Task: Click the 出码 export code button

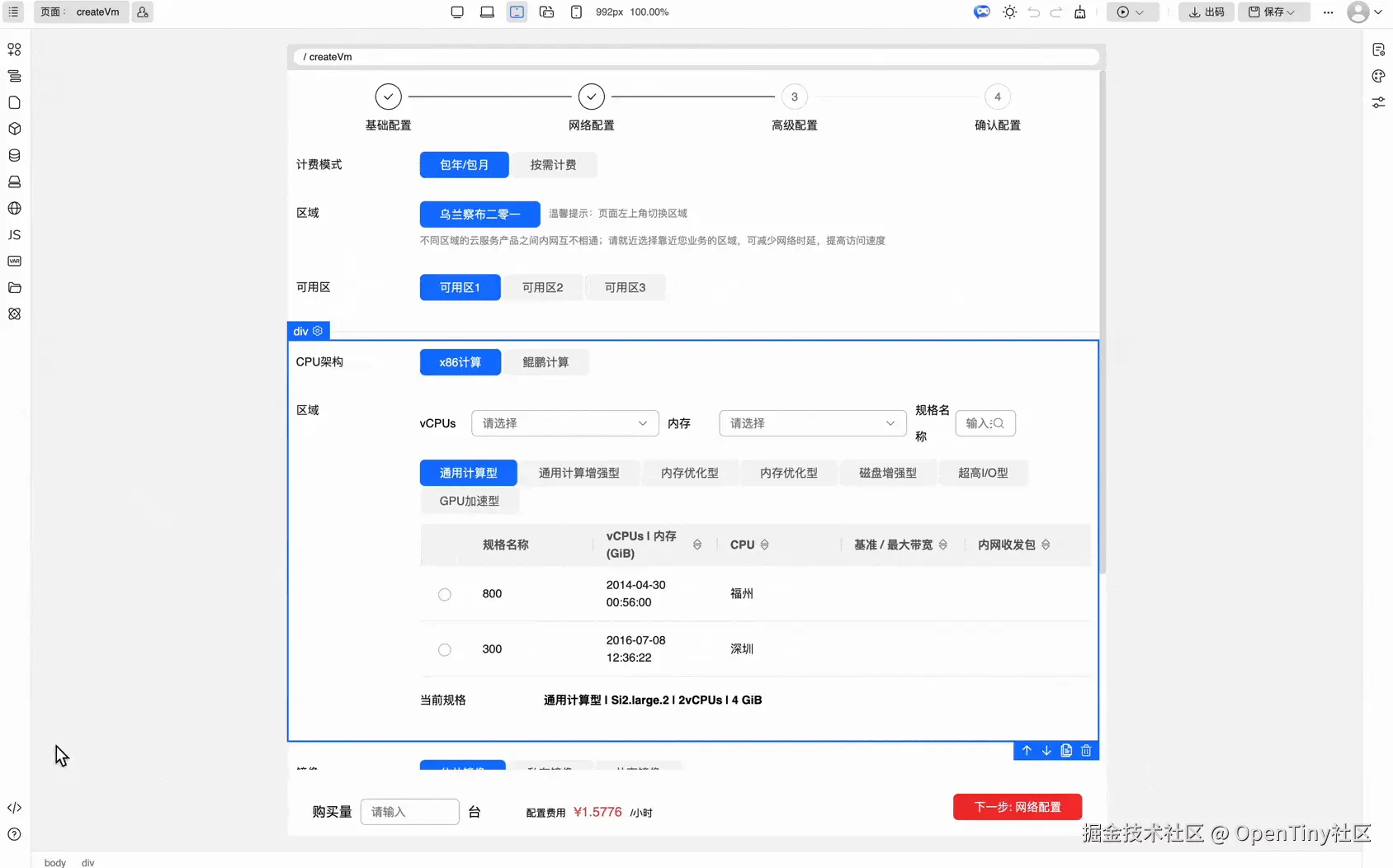Action: [x=1206, y=12]
